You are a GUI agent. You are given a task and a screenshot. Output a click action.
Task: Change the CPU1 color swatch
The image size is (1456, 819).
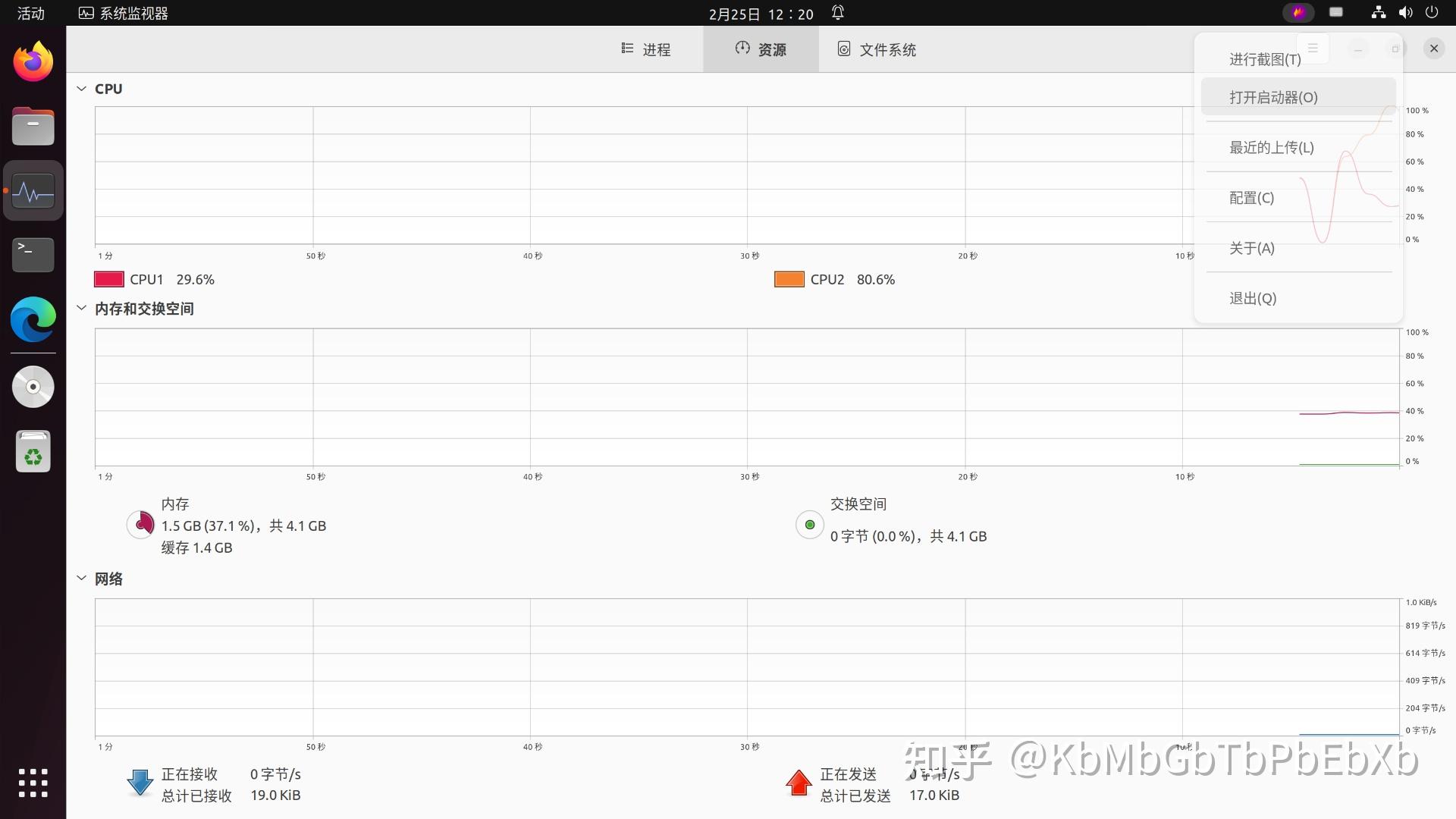[109, 279]
